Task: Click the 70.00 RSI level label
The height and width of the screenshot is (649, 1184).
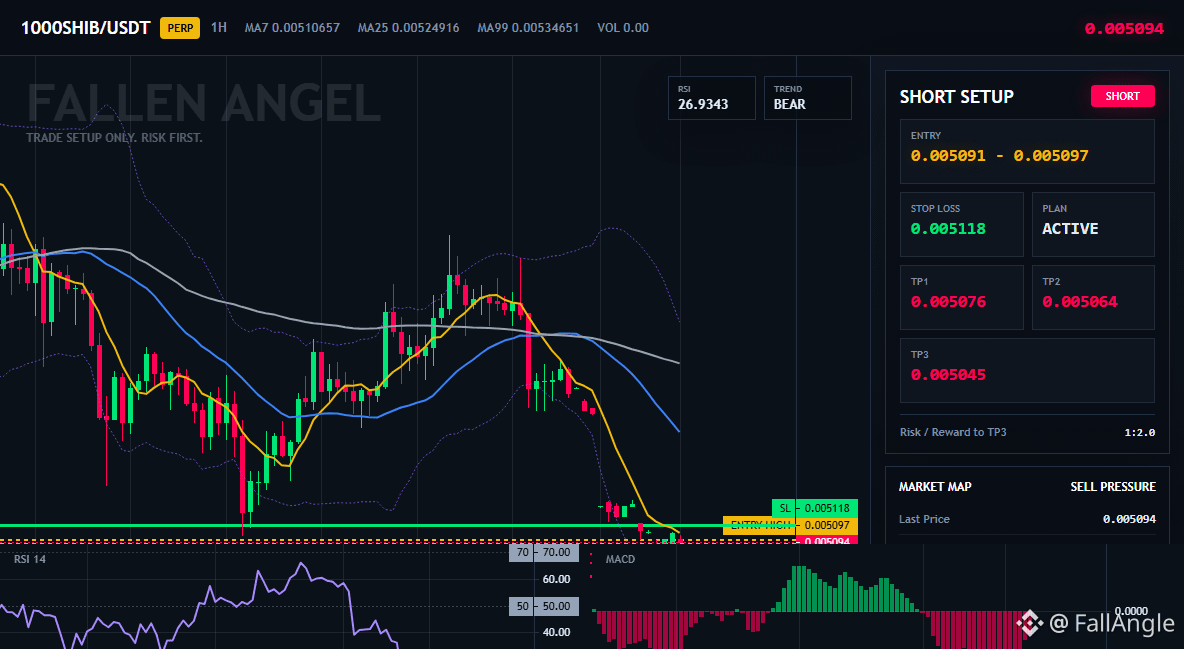Action: click(544, 552)
